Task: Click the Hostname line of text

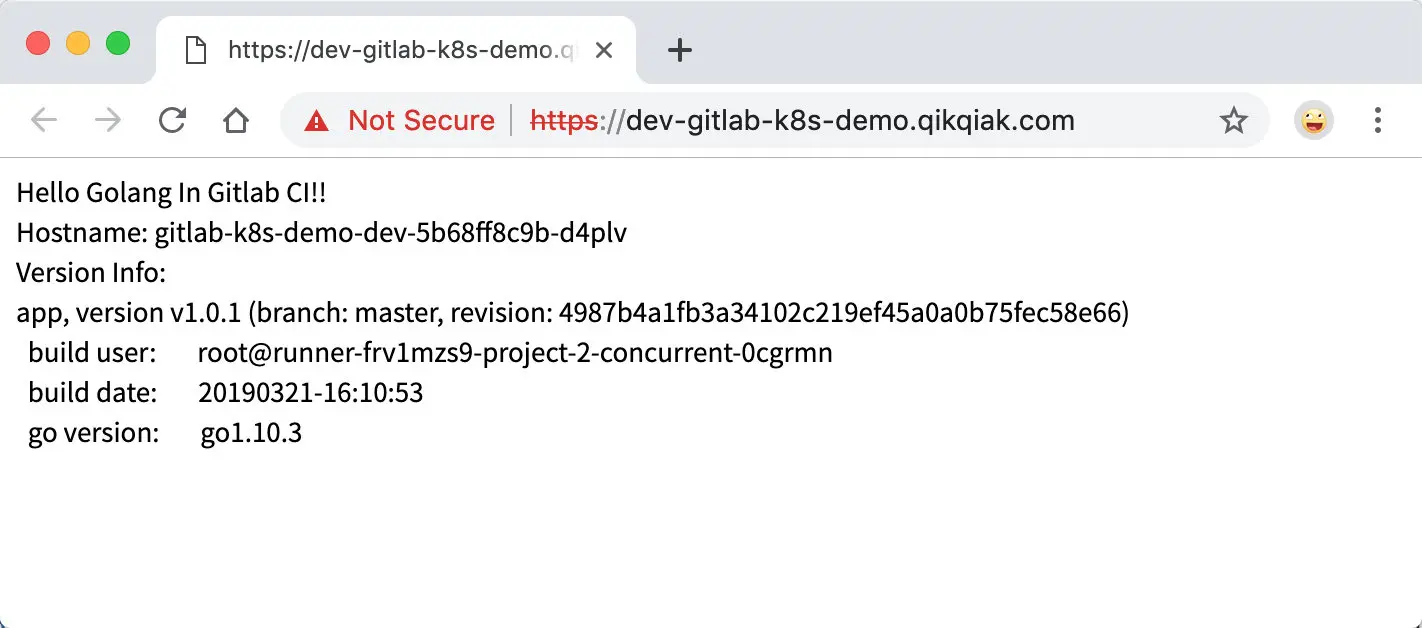Action: coord(321,233)
